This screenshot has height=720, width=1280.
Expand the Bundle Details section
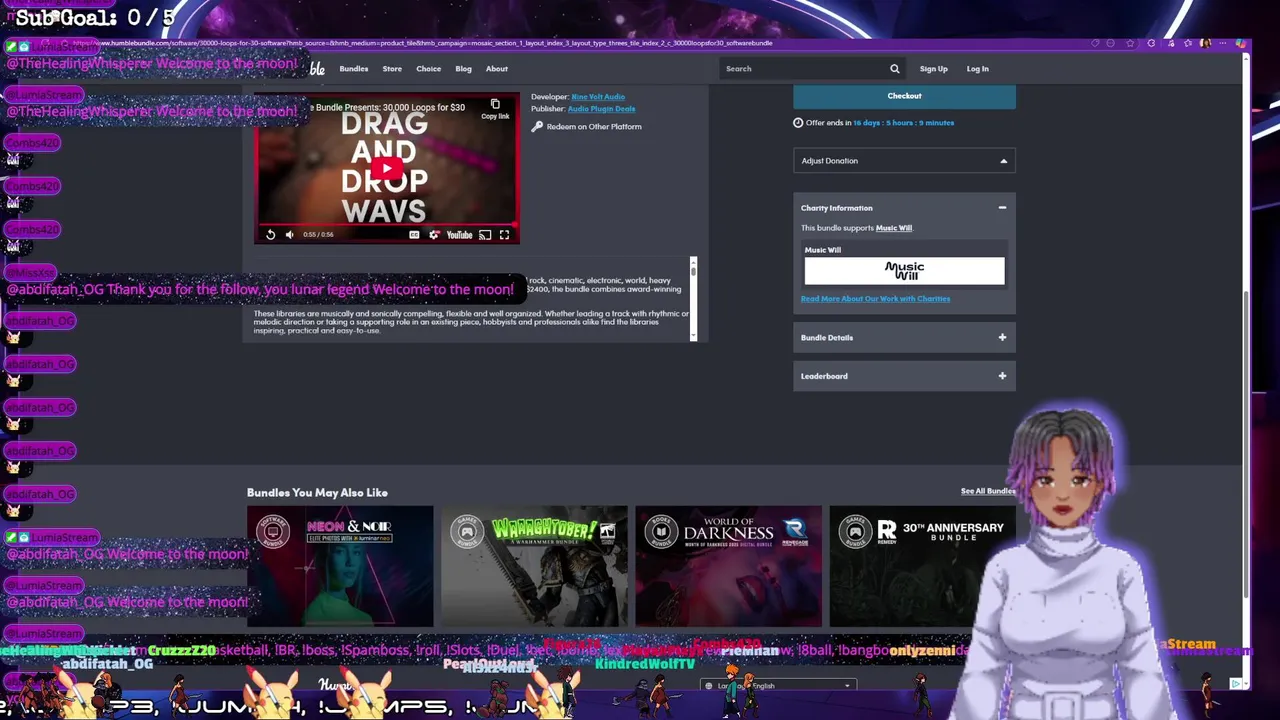tap(904, 338)
